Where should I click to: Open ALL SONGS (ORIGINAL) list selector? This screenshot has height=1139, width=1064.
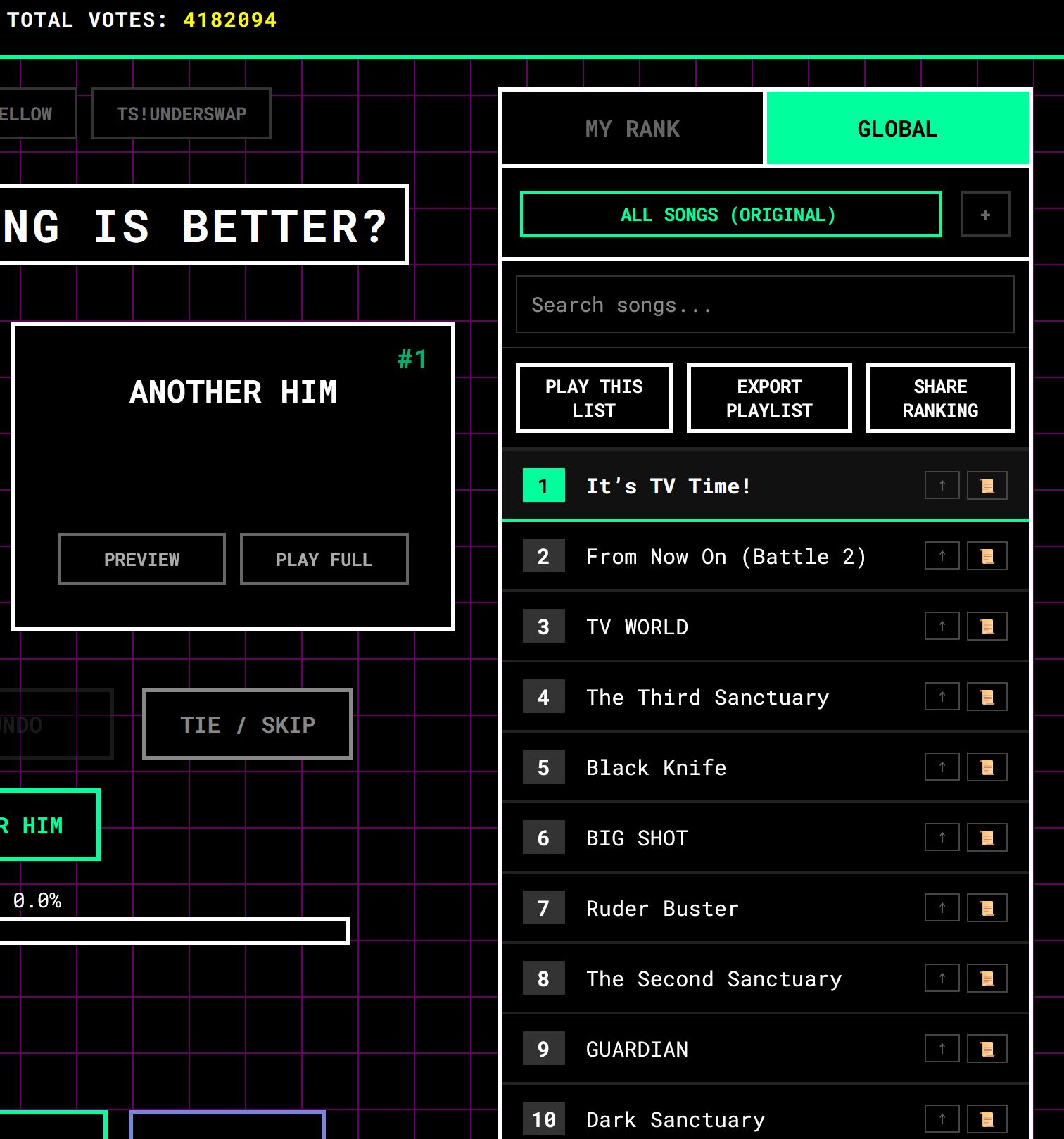pyautogui.click(x=730, y=214)
